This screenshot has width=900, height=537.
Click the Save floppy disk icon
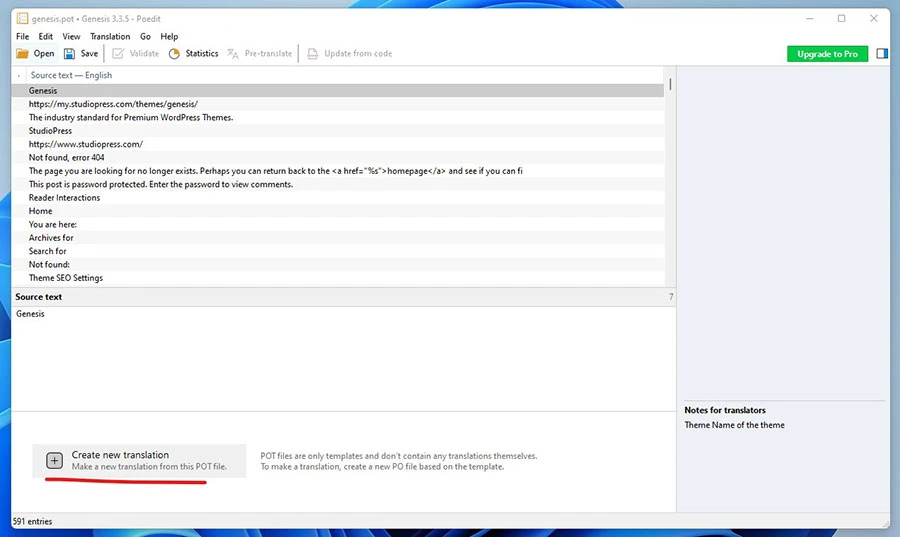[70, 54]
